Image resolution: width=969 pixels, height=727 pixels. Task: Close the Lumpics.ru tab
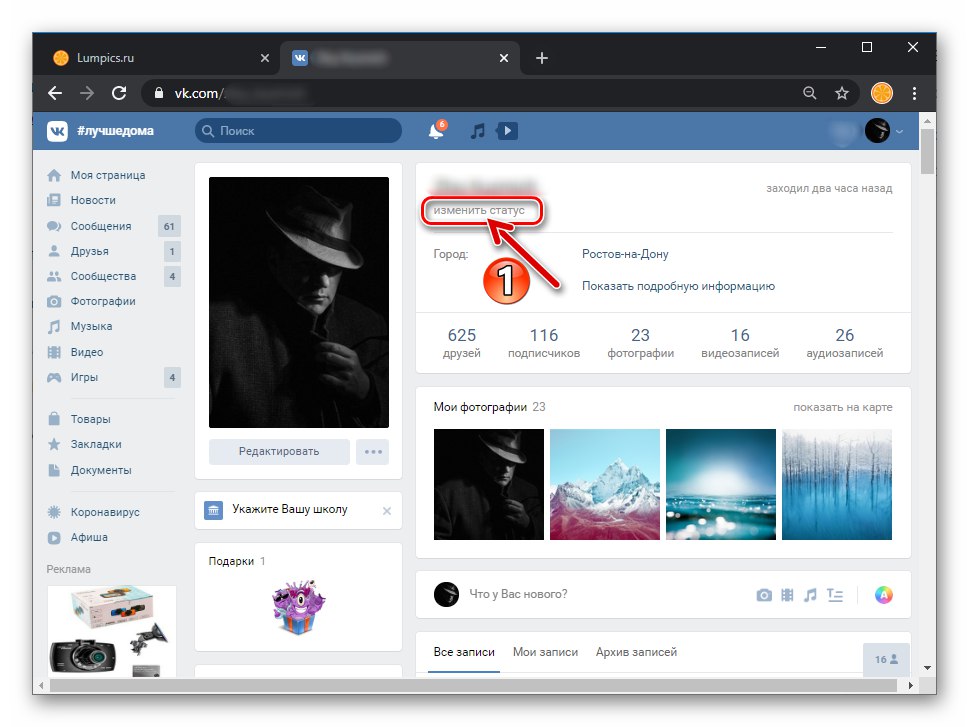tap(264, 58)
